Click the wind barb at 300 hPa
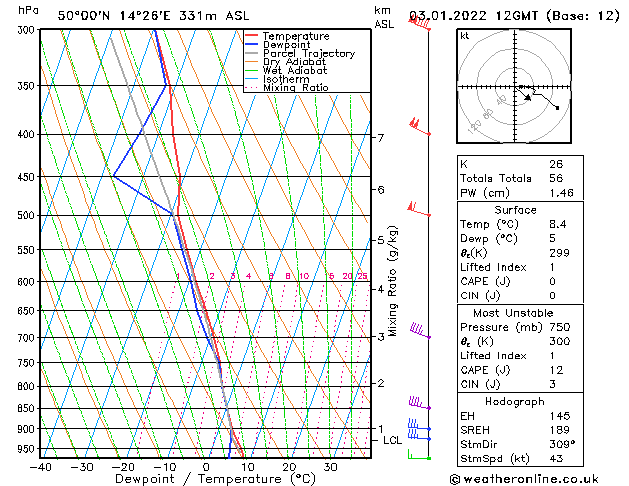Image resolution: width=629 pixels, height=486 pixels. [420, 23]
